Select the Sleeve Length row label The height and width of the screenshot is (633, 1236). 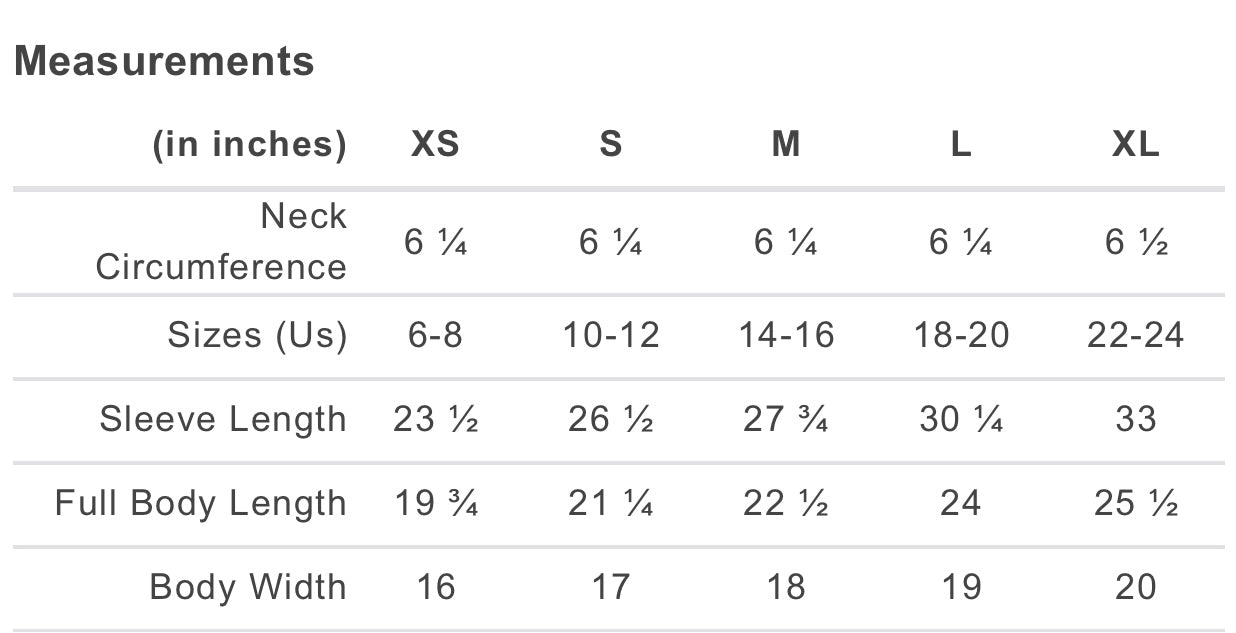tap(223, 419)
